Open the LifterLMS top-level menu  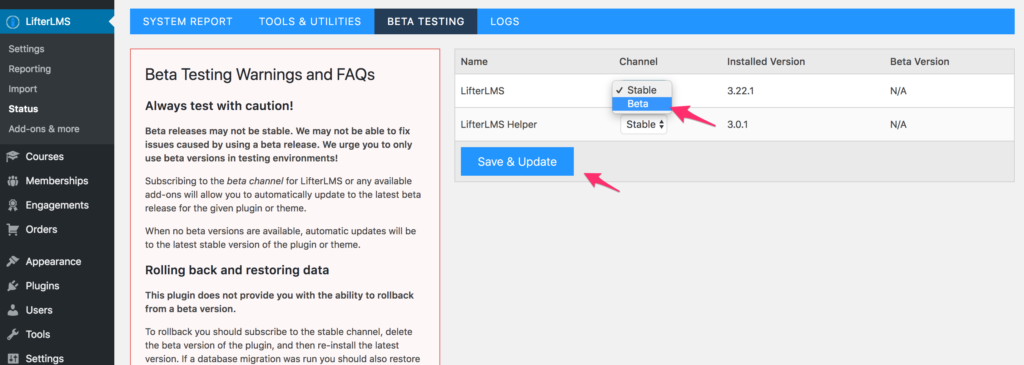pyautogui.click(x=57, y=22)
